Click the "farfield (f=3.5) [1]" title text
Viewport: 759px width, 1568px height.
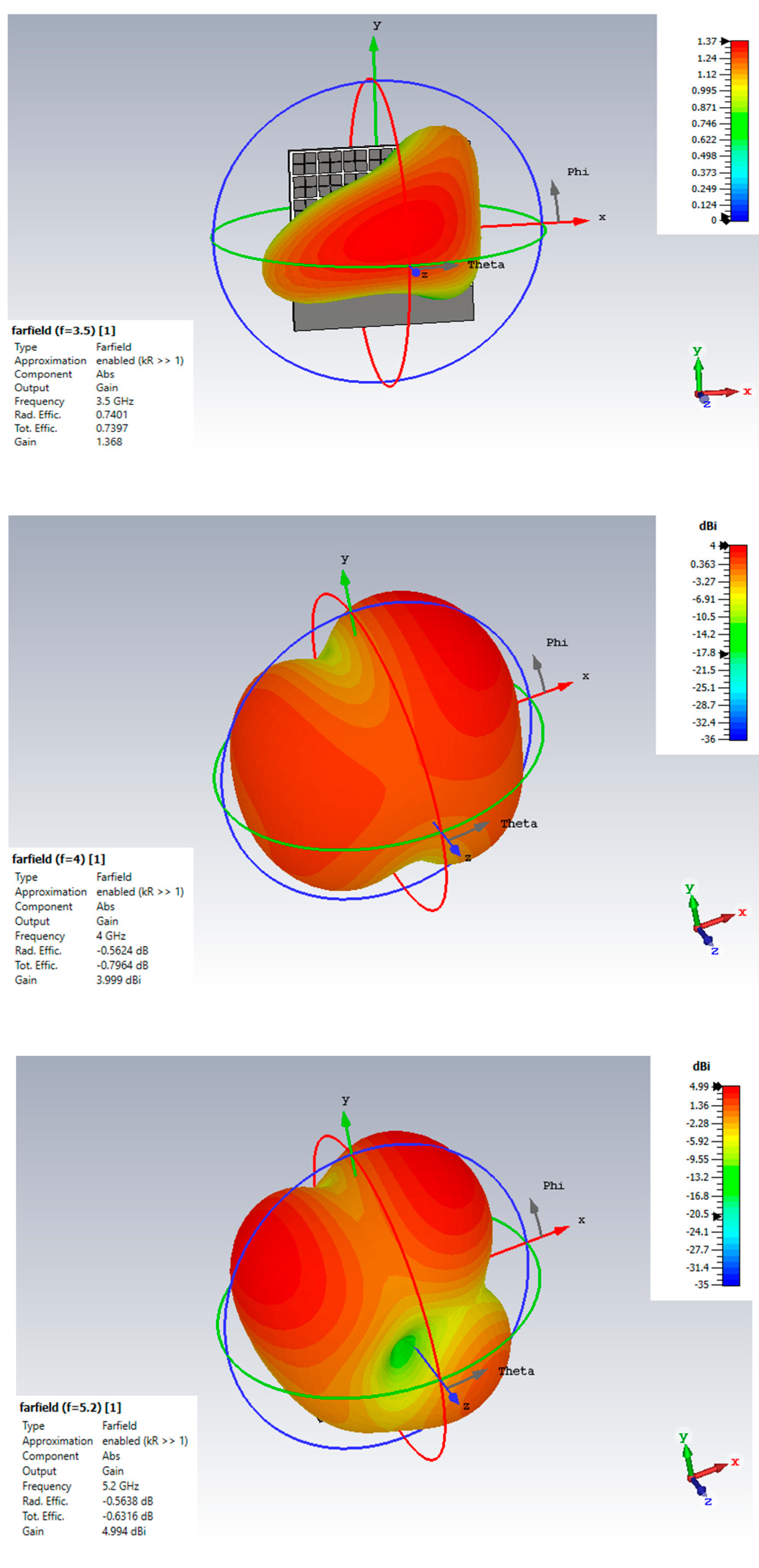tap(63, 330)
